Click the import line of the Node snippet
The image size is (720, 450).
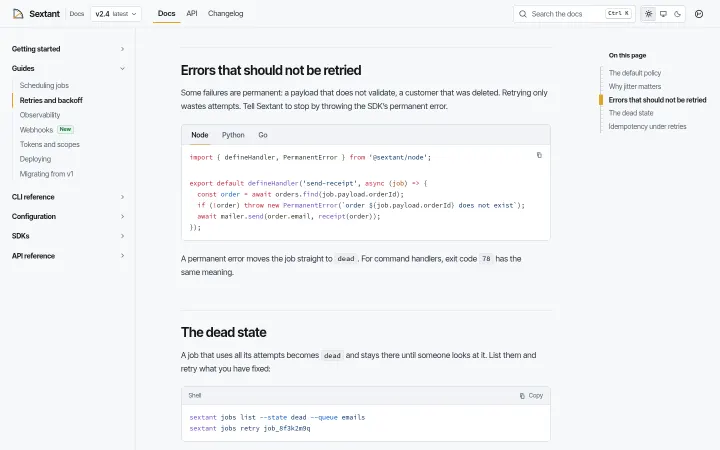click(310, 158)
